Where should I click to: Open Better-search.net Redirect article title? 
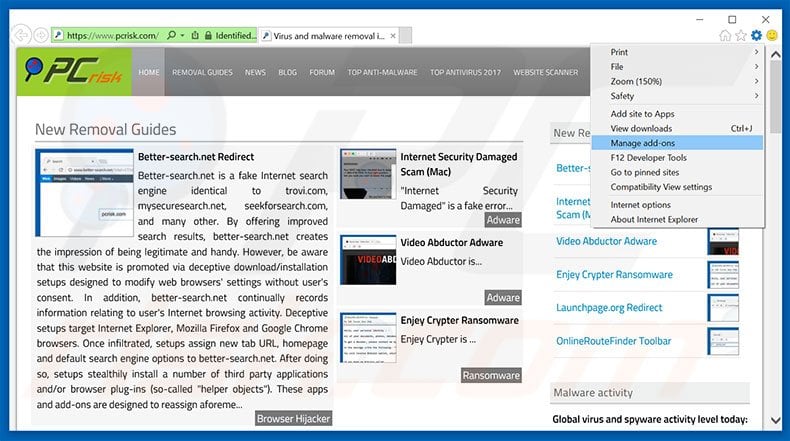click(196, 157)
